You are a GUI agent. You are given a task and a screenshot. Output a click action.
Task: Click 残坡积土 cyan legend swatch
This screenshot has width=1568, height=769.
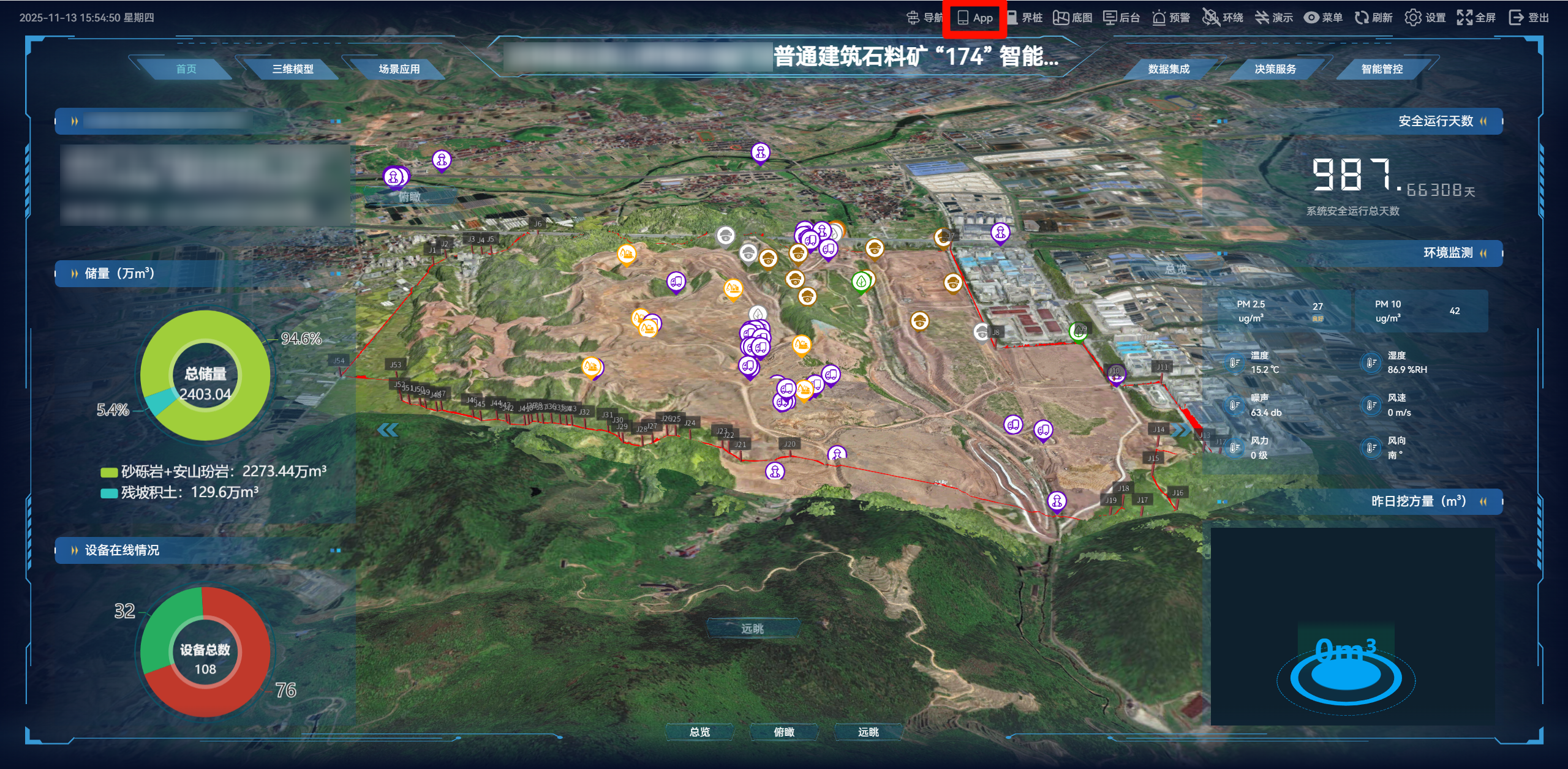coord(109,493)
